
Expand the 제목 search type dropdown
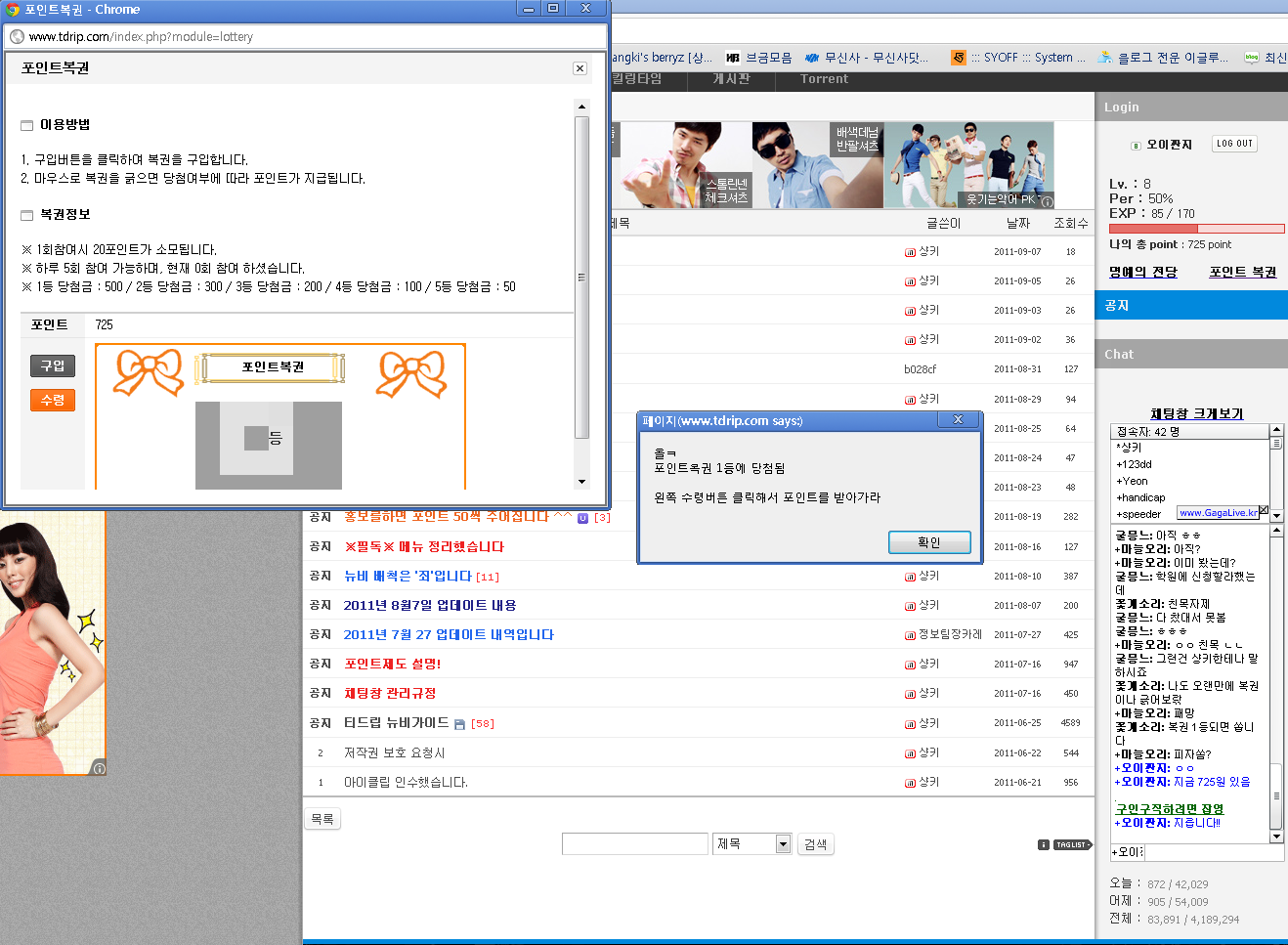pyautogui.click(x=783, y=844)
